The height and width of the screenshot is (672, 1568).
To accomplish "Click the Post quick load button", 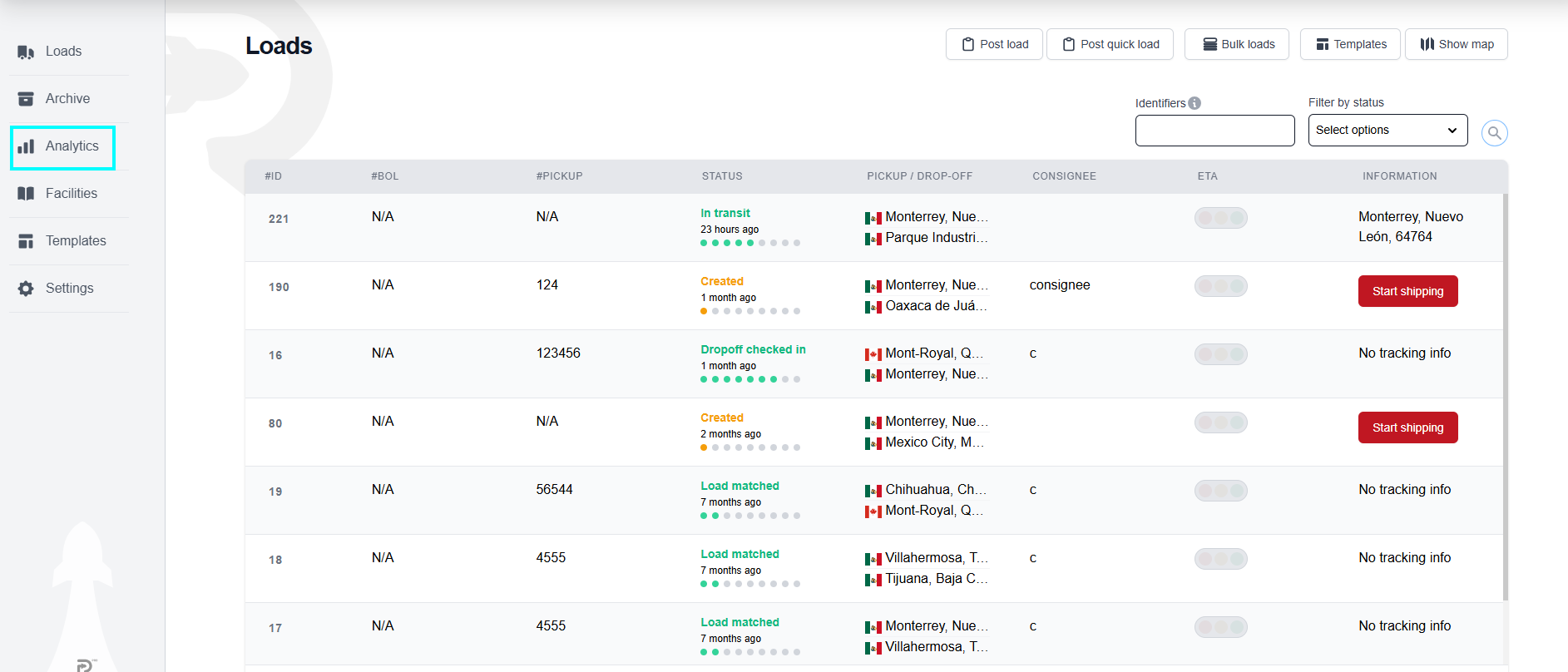I will click(1110, 44).
